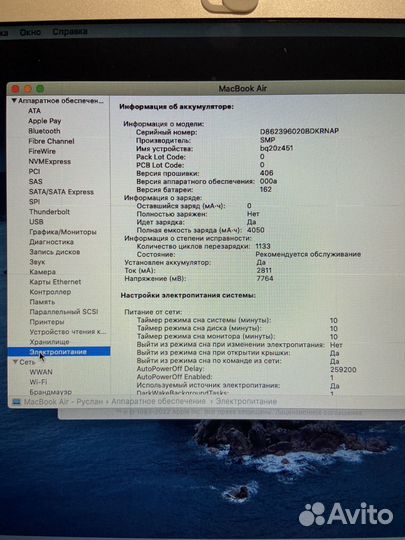Select USB in the sidebar
This screenshot has width=405, height=540.
click(37, 221)
